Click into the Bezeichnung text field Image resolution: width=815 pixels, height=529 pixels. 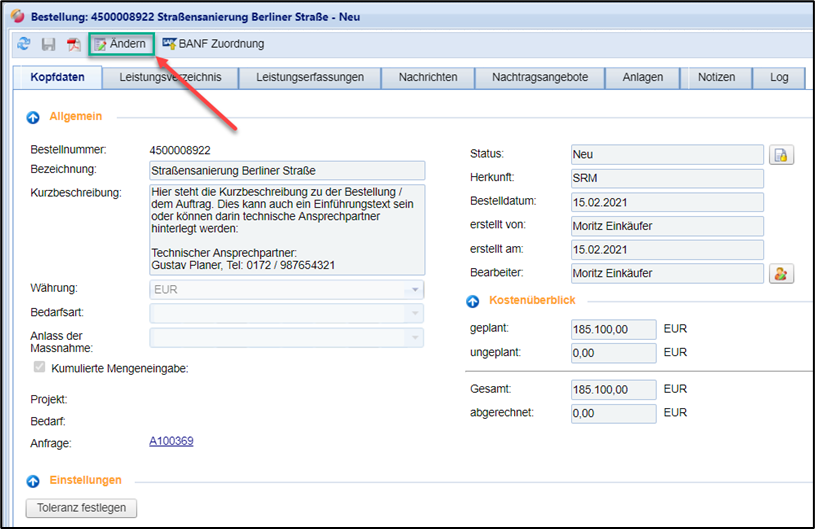tap(286, 171)
